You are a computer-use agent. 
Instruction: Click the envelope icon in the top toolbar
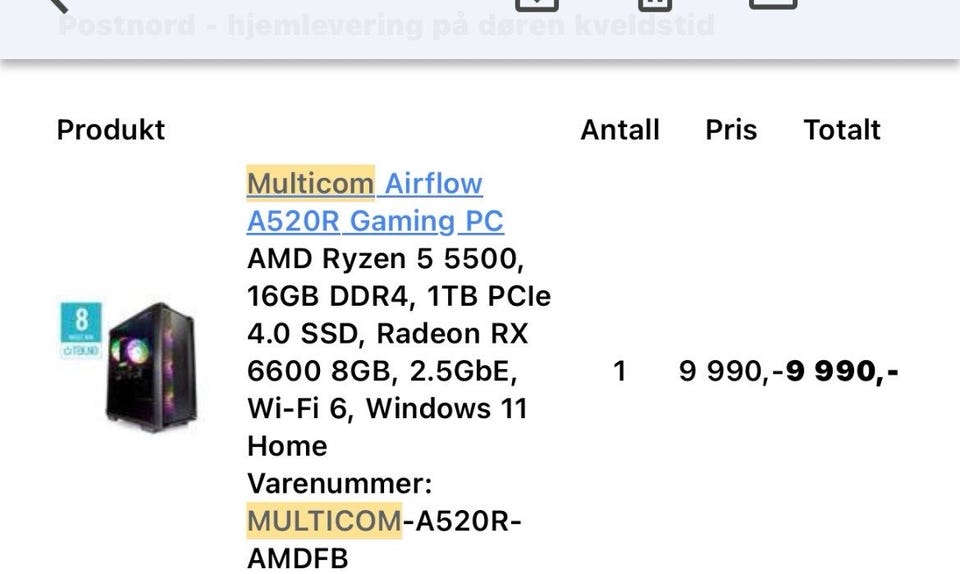pos(773,4)
